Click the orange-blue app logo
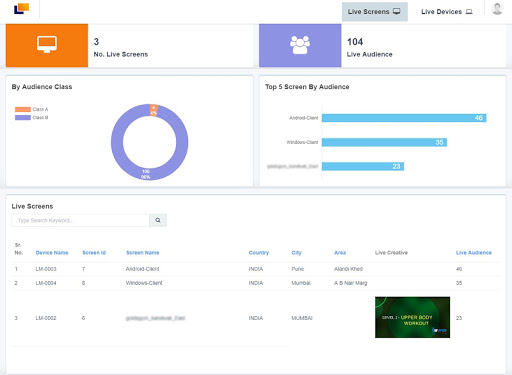The height and width of the screenshot is (375, 512). click(x=22, y=9)
